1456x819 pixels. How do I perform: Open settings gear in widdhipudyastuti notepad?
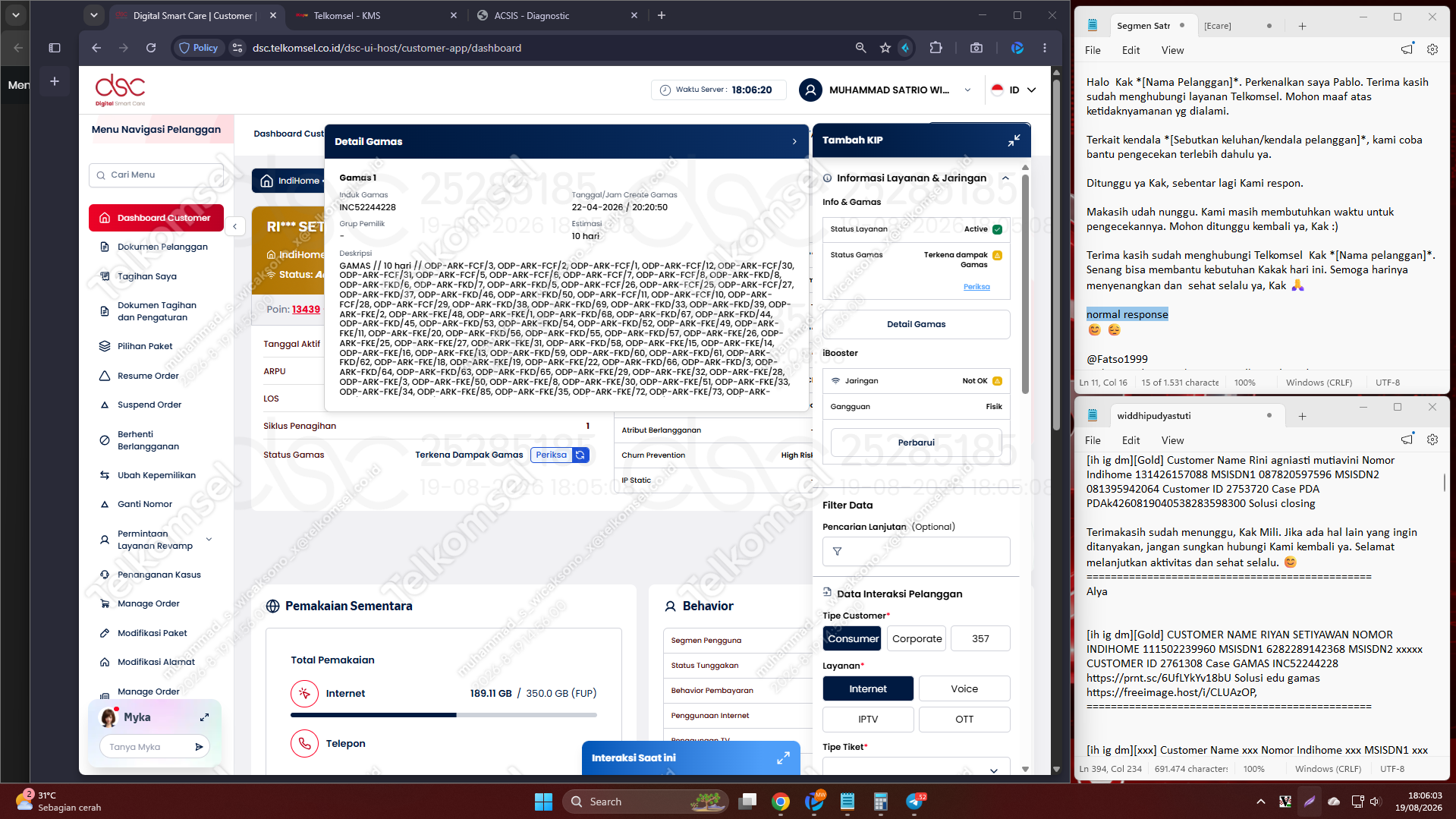pos(1432,439)
